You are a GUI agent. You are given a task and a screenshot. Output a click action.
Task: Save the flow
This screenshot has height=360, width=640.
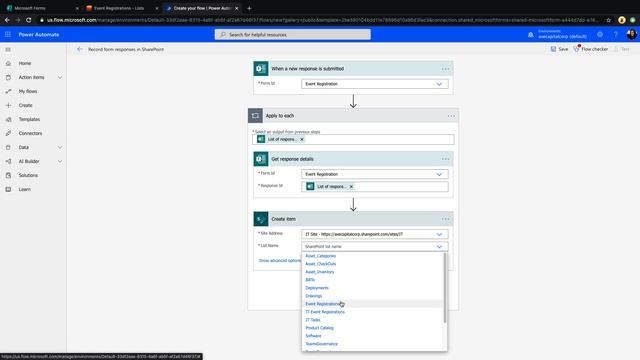click(x=559, y=49)
